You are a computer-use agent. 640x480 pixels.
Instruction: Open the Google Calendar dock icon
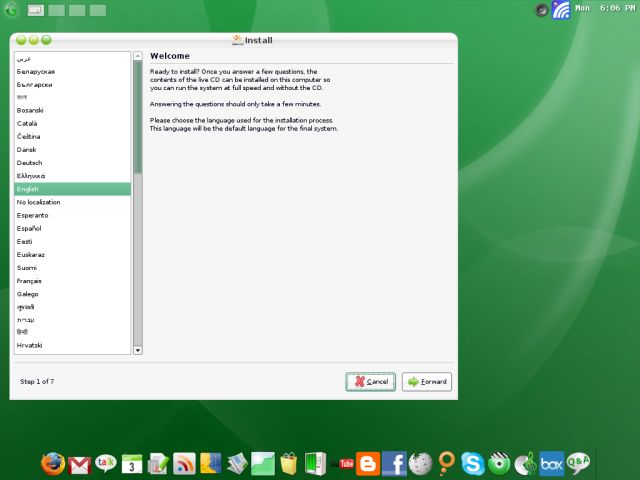pos(132,464)
